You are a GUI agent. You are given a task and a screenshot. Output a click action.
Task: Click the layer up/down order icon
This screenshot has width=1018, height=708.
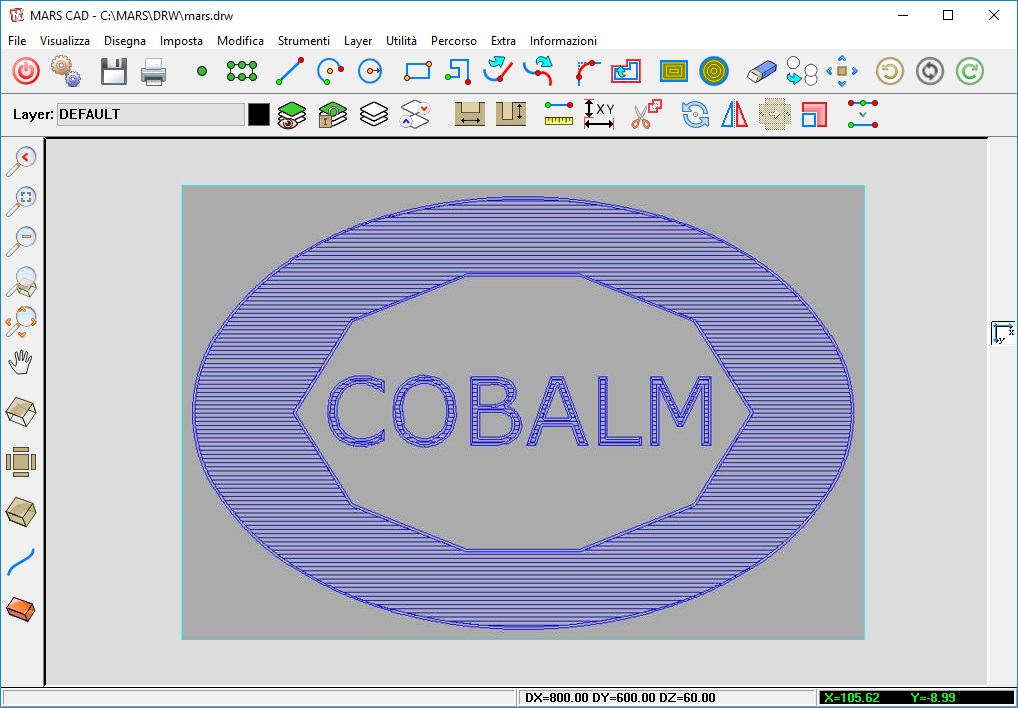pos(415,115)
